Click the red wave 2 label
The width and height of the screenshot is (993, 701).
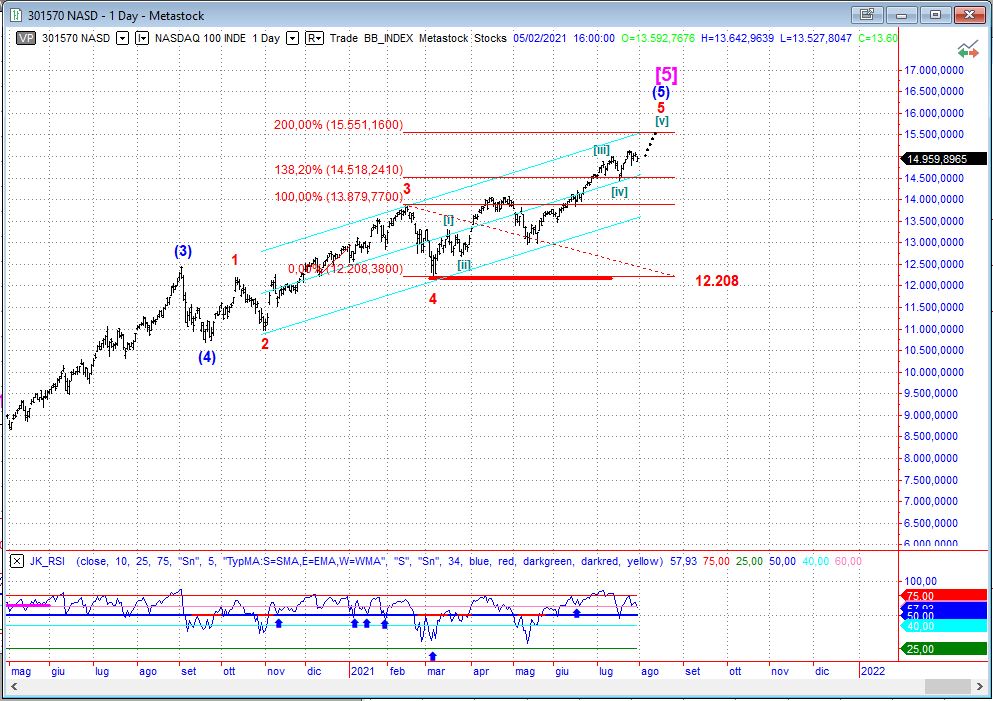click(265, 343)
